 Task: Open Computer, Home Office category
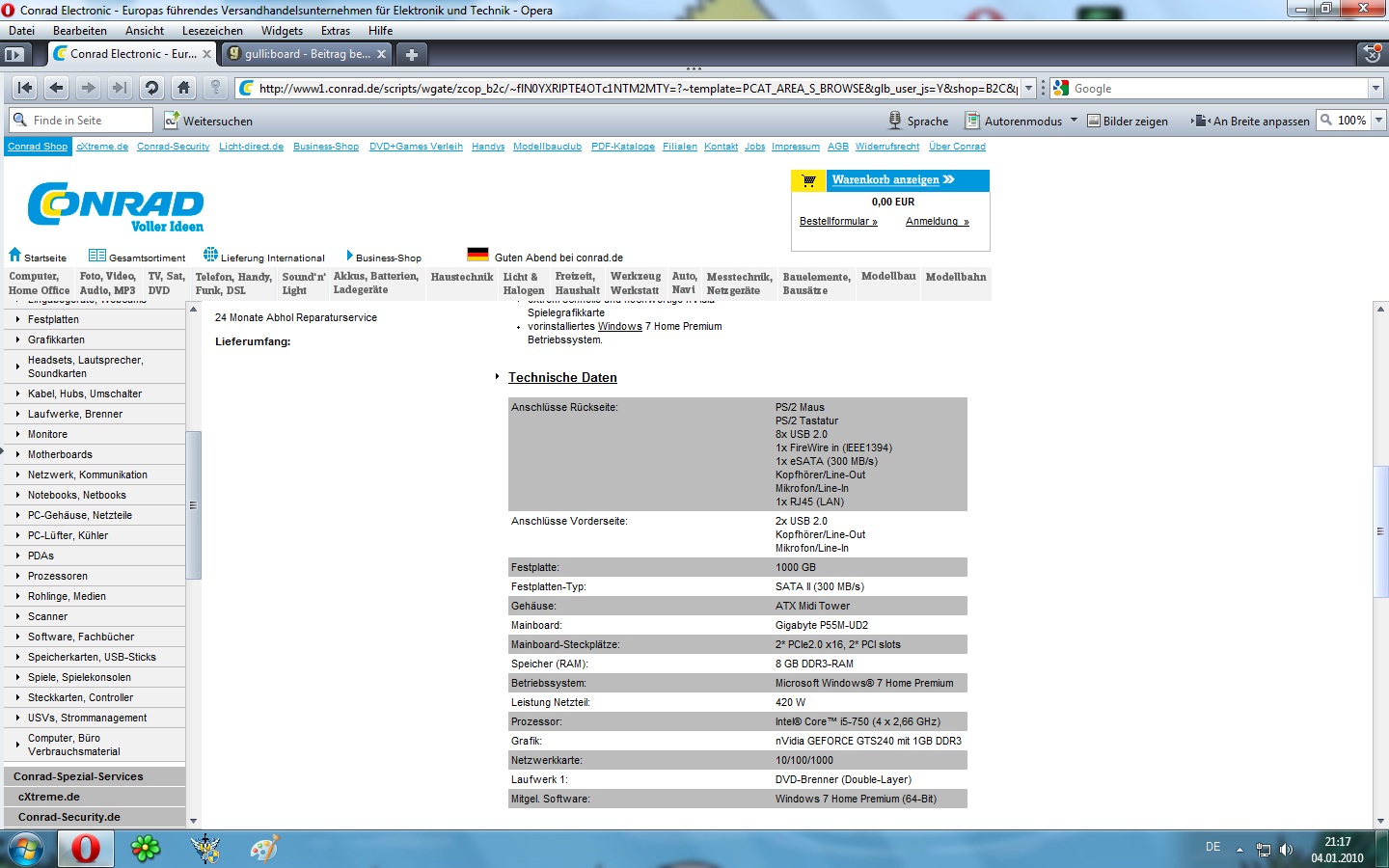[x=39, y=283]
